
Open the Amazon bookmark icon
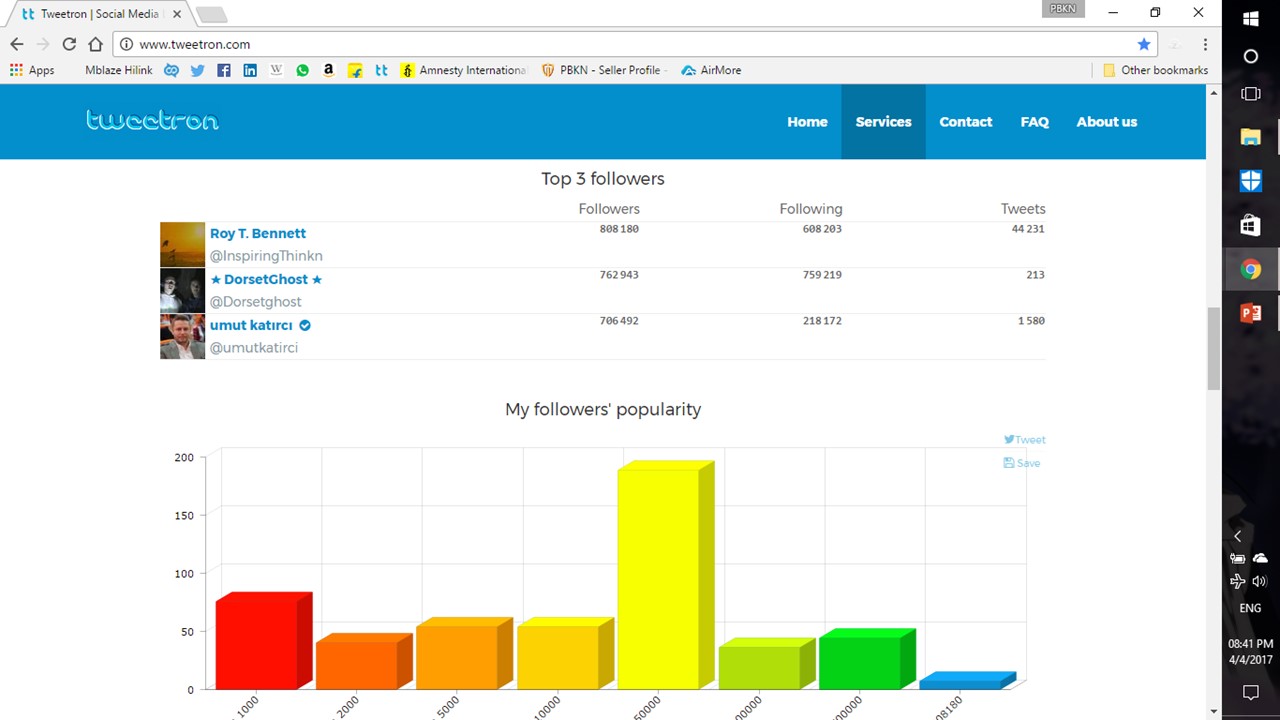328,70
